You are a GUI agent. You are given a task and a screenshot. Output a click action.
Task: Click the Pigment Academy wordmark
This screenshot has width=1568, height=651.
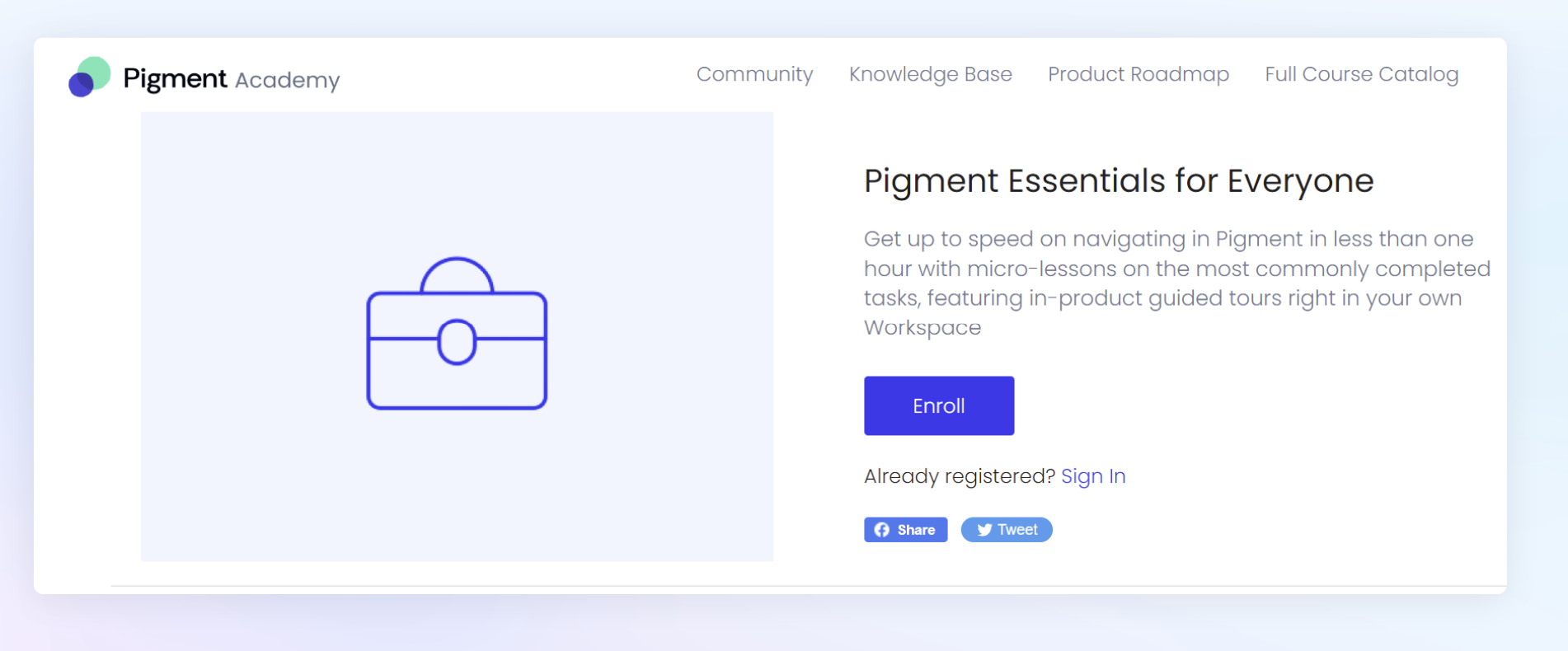(x=231, y=79)
